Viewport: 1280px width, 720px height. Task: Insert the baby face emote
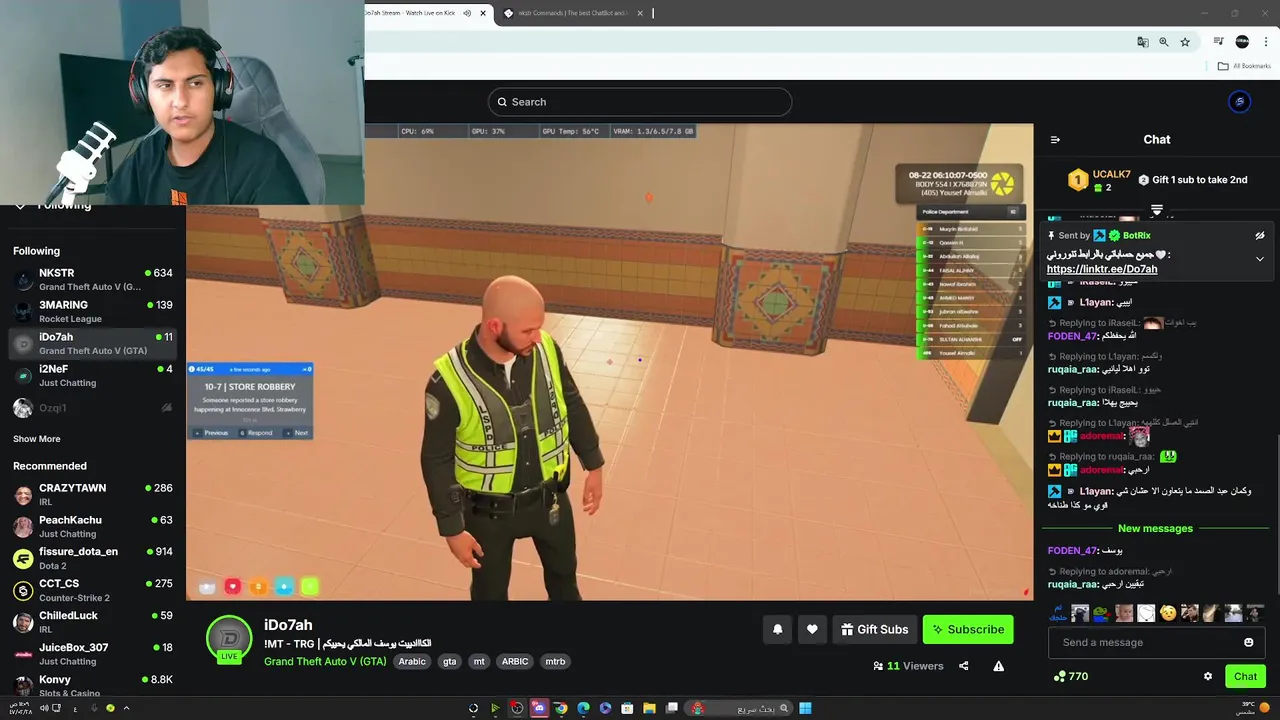1124,613
